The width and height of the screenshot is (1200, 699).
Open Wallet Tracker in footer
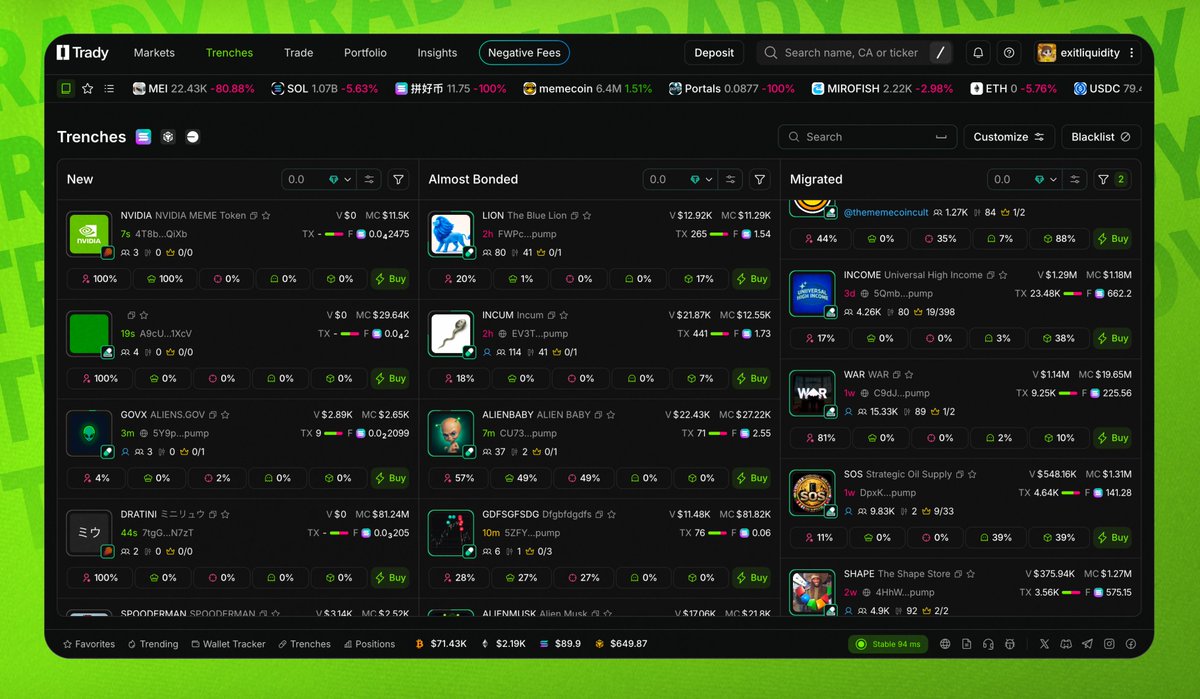coord(228,644)
